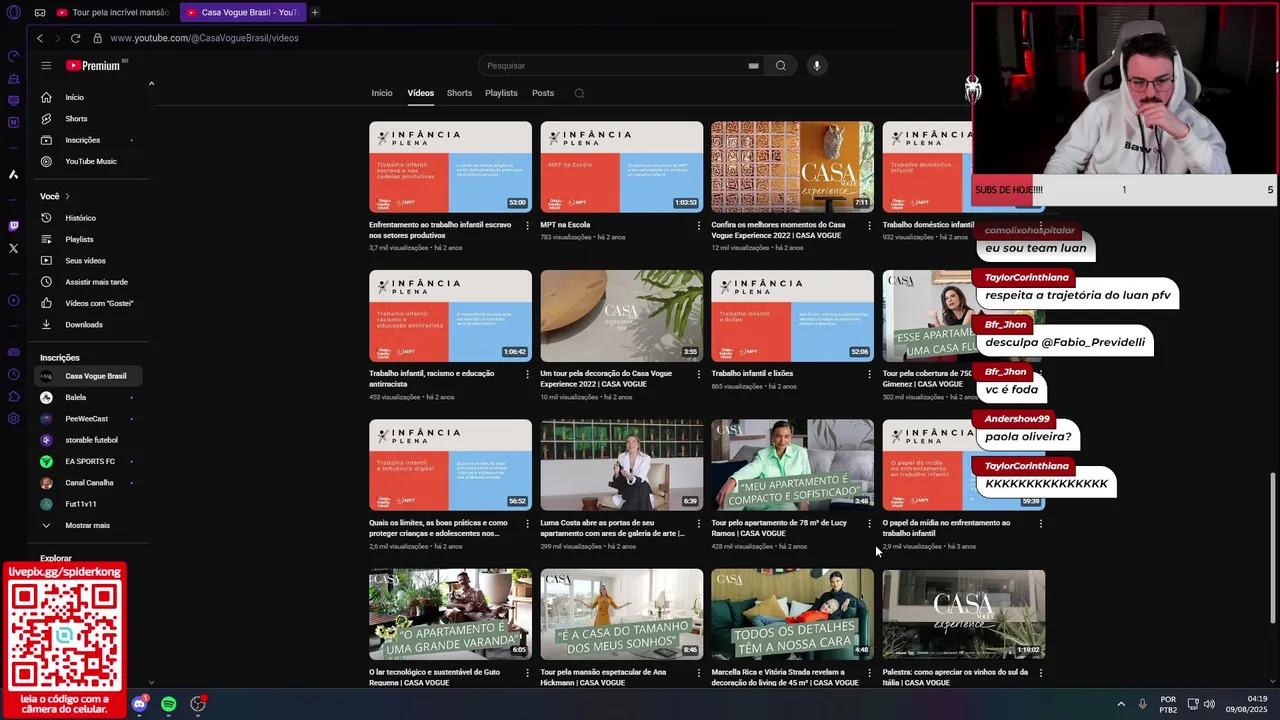Open Baleia subscription channel
Image resolution: width=1280 pixels, height=720 pixels.
pyautogui.click(x=90, y=397)
